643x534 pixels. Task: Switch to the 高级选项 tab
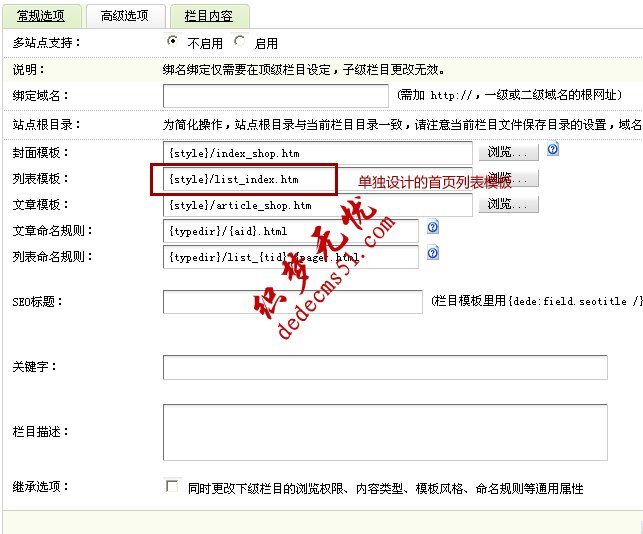tap(125, 16)
